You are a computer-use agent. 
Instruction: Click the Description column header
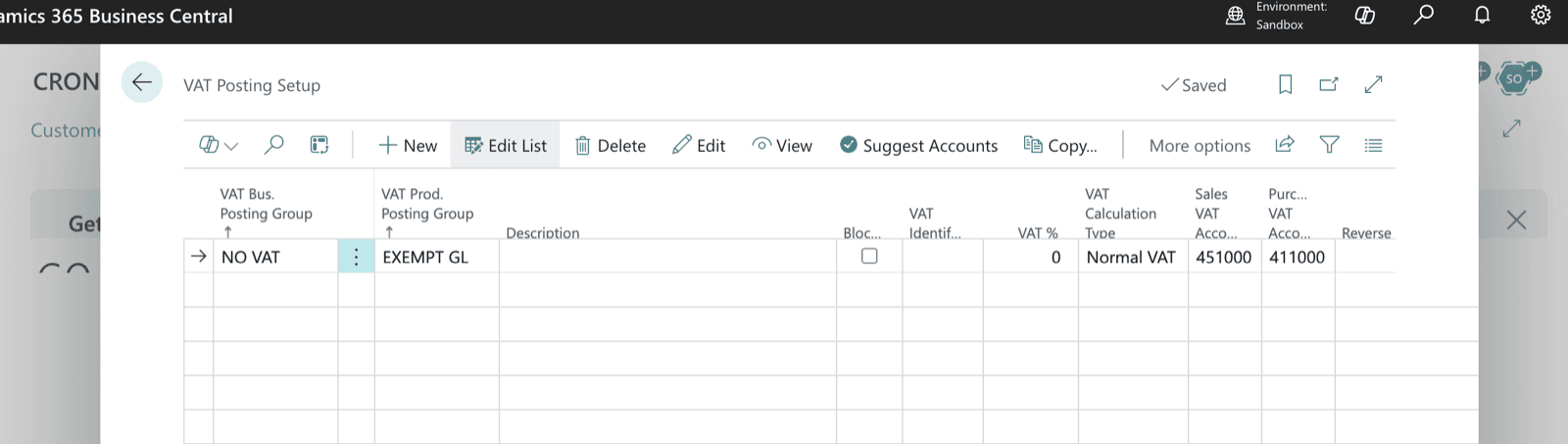point(543,232)
